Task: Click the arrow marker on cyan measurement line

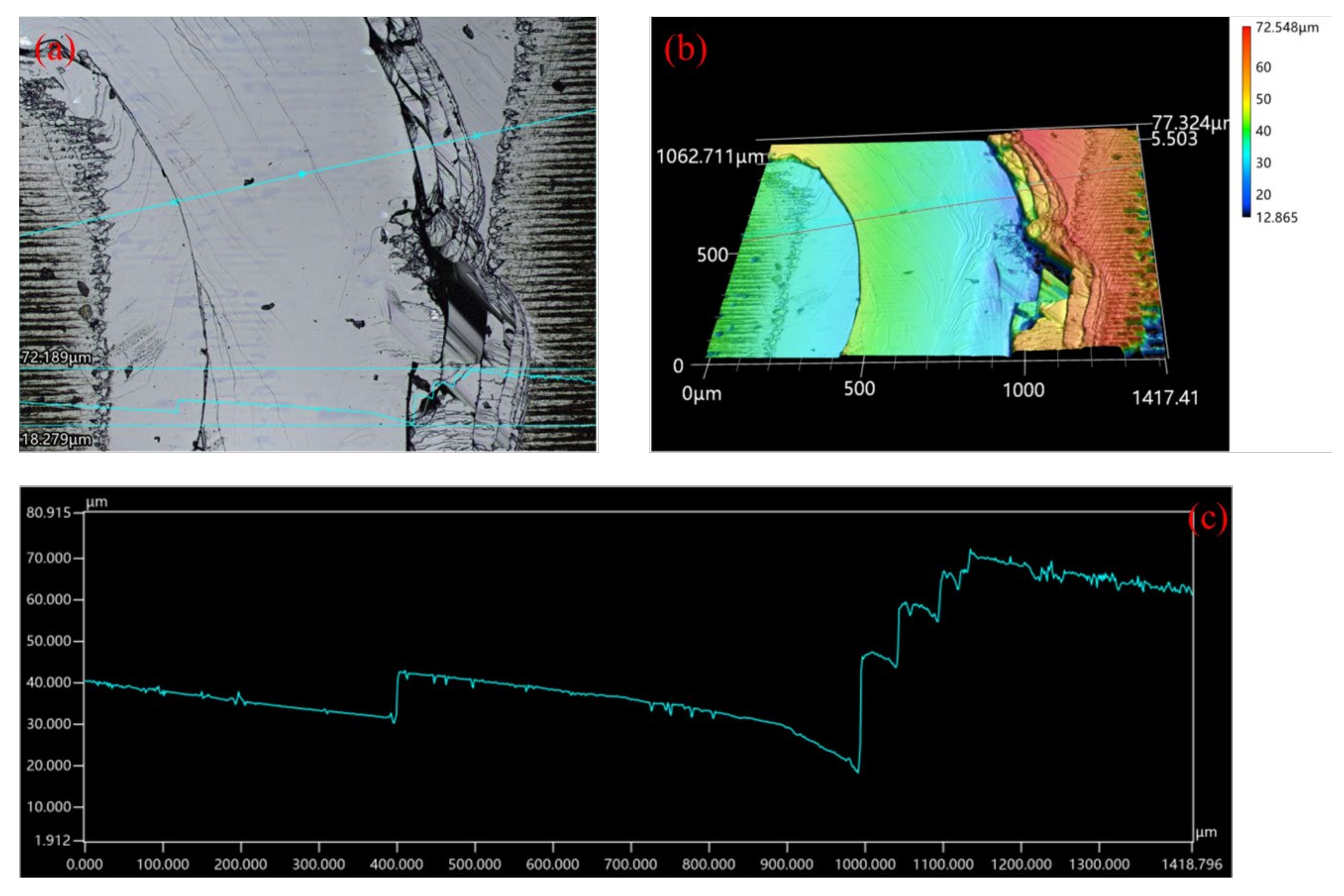Action: [302, 174]
